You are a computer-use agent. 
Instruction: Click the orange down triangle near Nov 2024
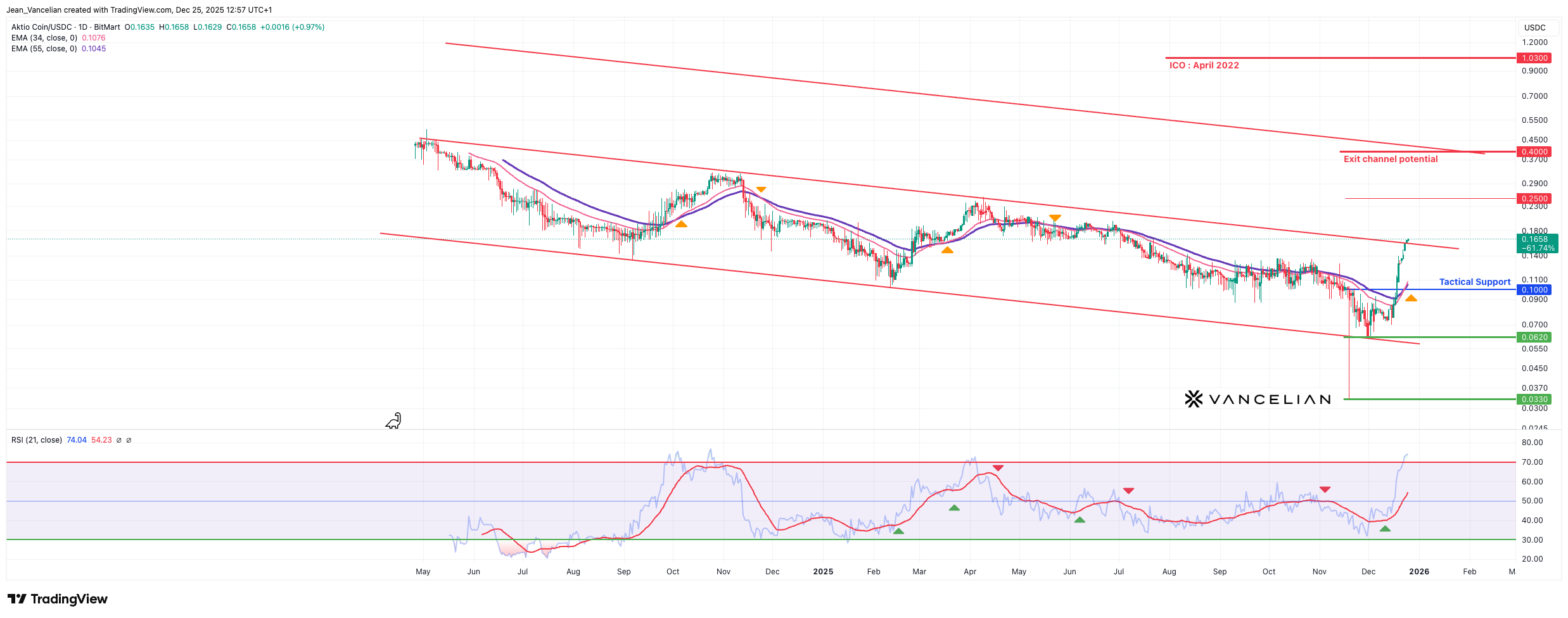click(761, 189)
